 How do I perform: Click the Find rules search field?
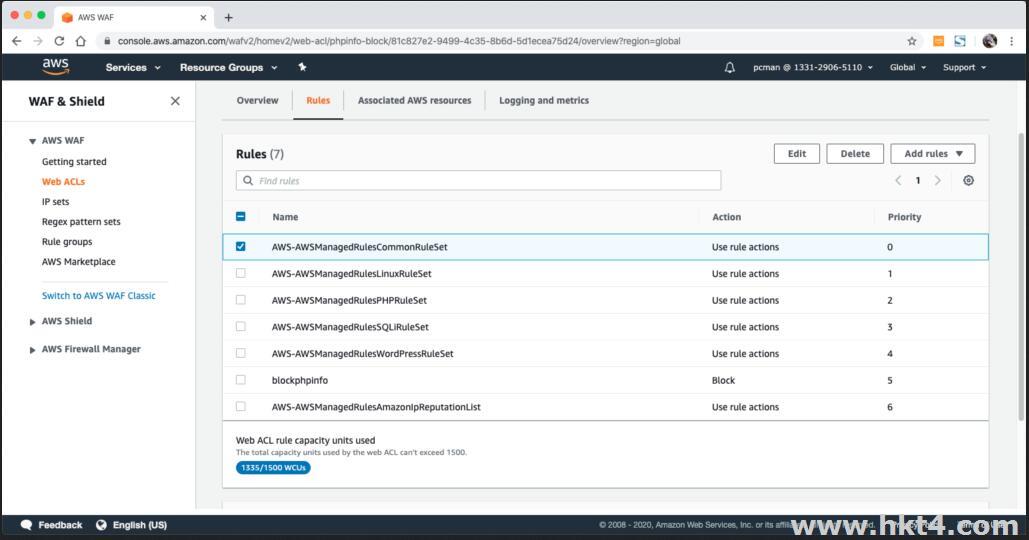pos(478,180)
